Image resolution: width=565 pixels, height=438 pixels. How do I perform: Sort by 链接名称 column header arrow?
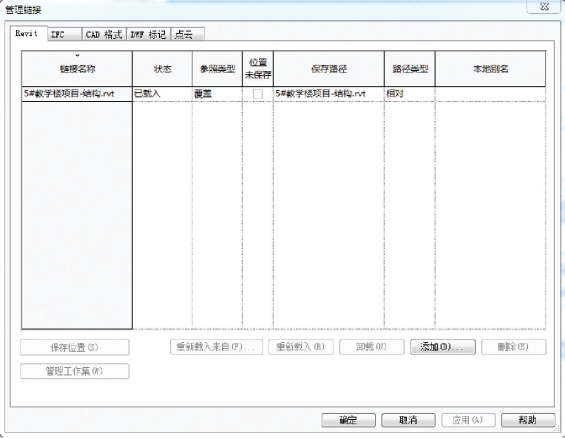coord(77,55)
